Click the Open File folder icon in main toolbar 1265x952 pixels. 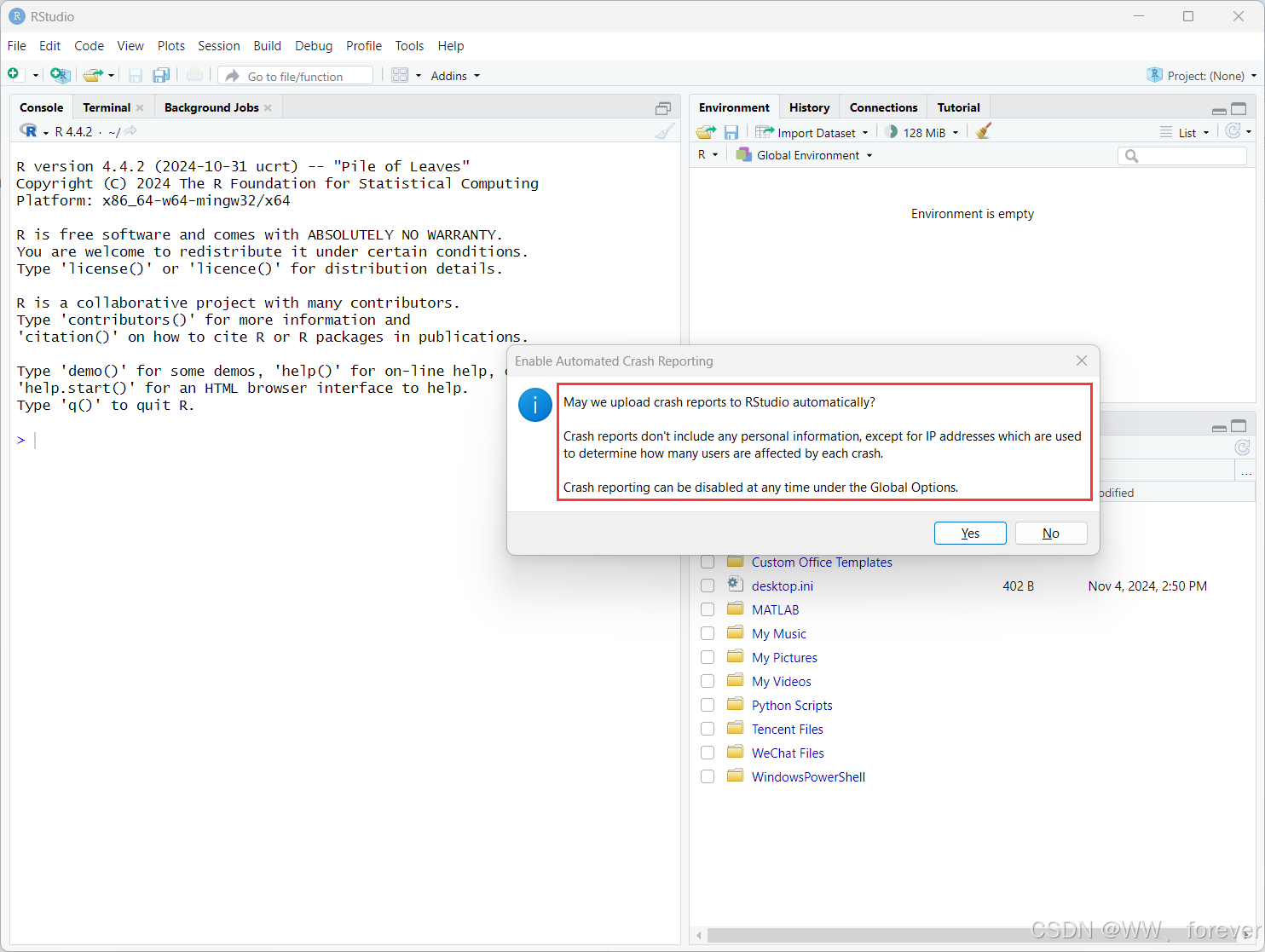tap(93, 75)
